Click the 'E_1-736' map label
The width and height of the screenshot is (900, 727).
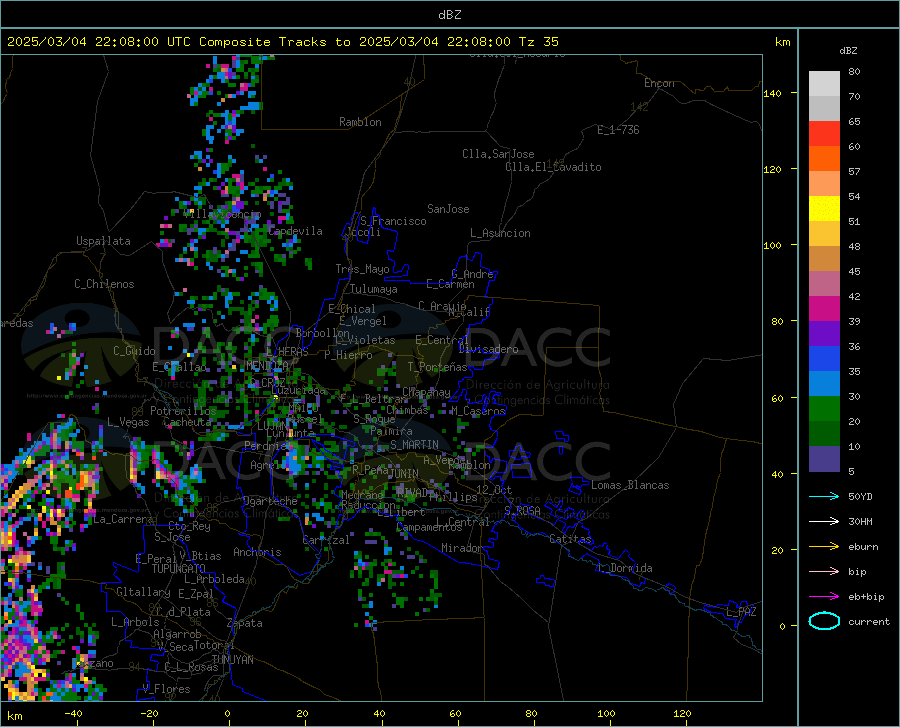point(618,130)
